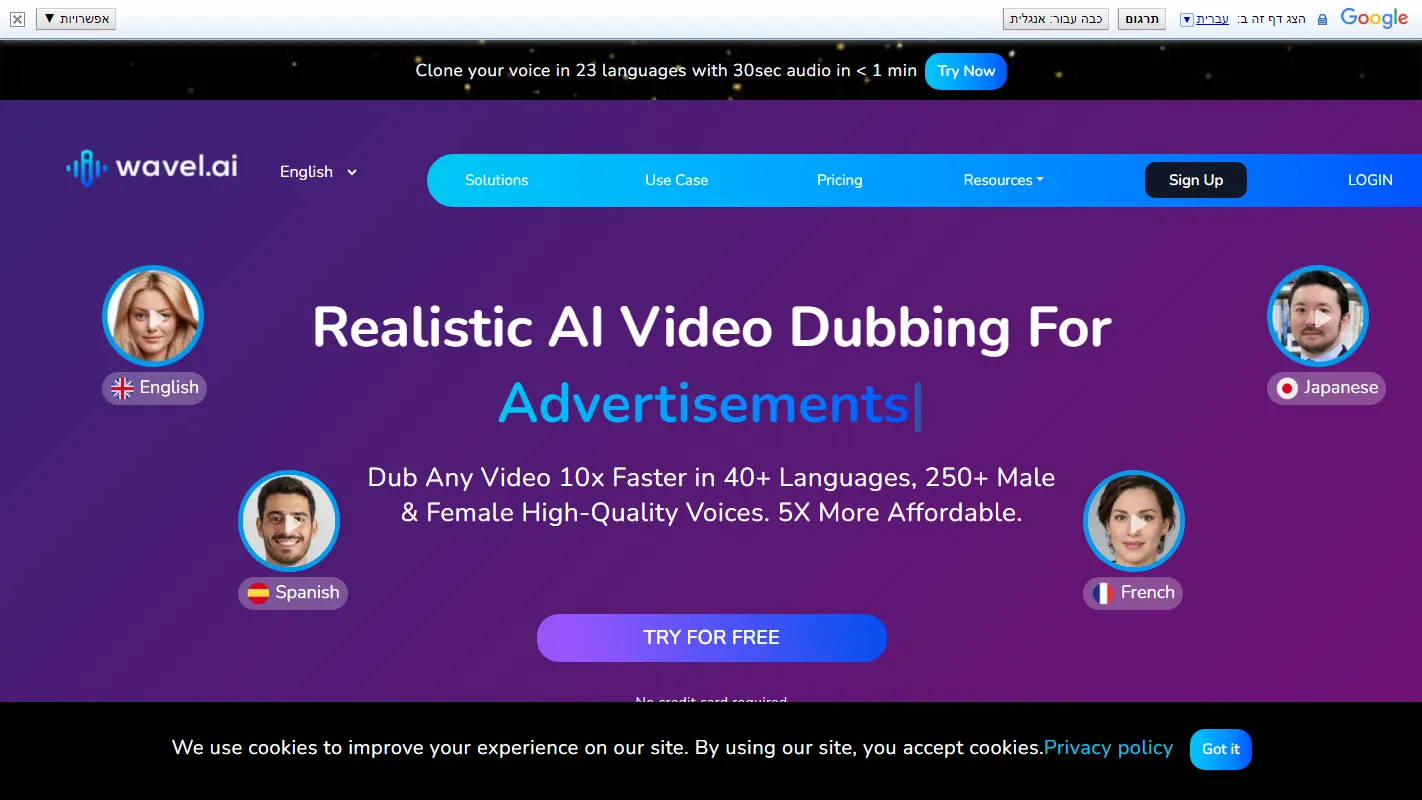Viewport: 1422px width, 800px height.
Task: Click the wavel.ai logo
Action: tap(151, 166)
